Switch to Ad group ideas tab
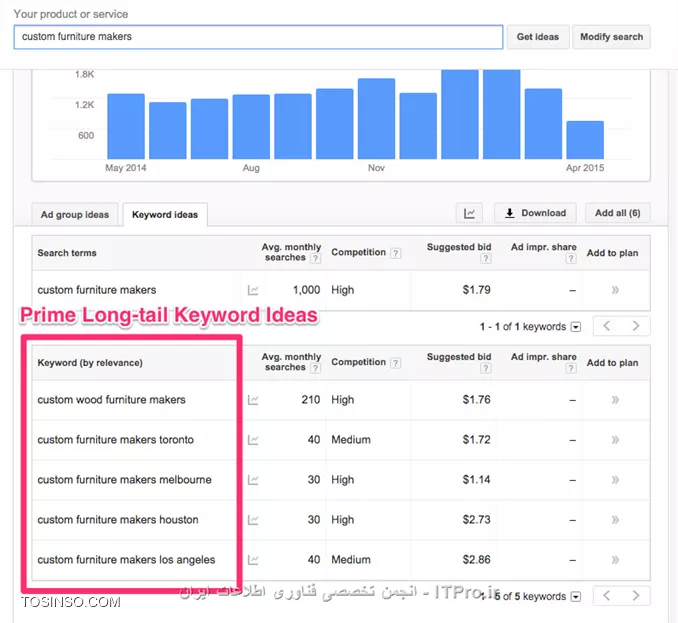Image resolution: width=678 pixels, height=623 pixels. 75,214
